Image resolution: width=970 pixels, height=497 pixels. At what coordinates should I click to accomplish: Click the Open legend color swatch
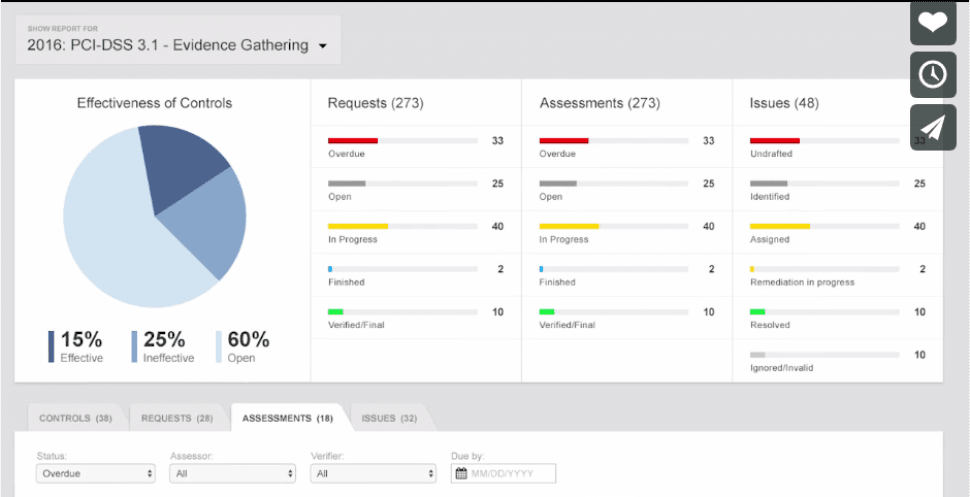point(218,347)
